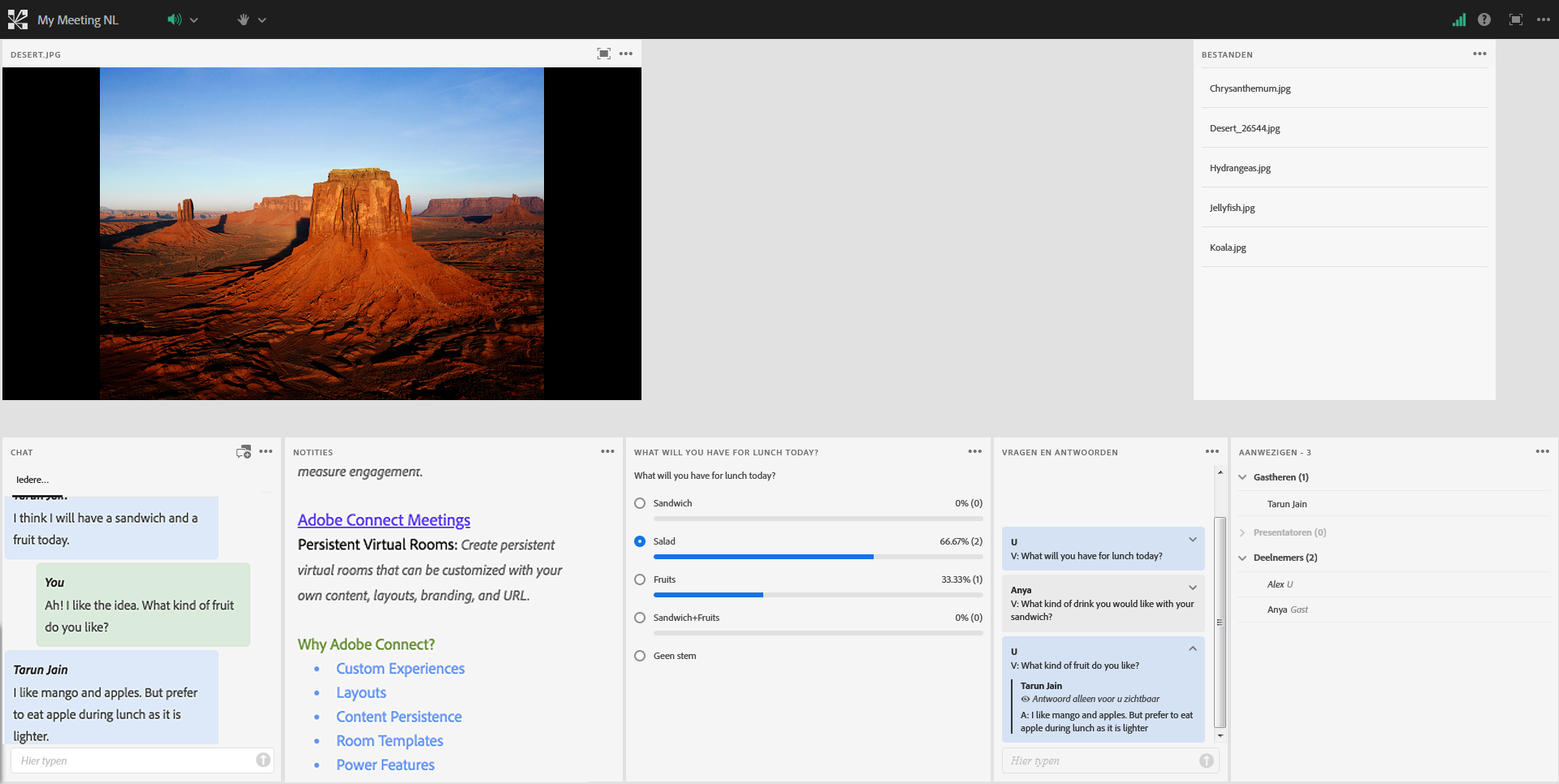Open the Chat pod new-chat icon

[x=244, y=451]
